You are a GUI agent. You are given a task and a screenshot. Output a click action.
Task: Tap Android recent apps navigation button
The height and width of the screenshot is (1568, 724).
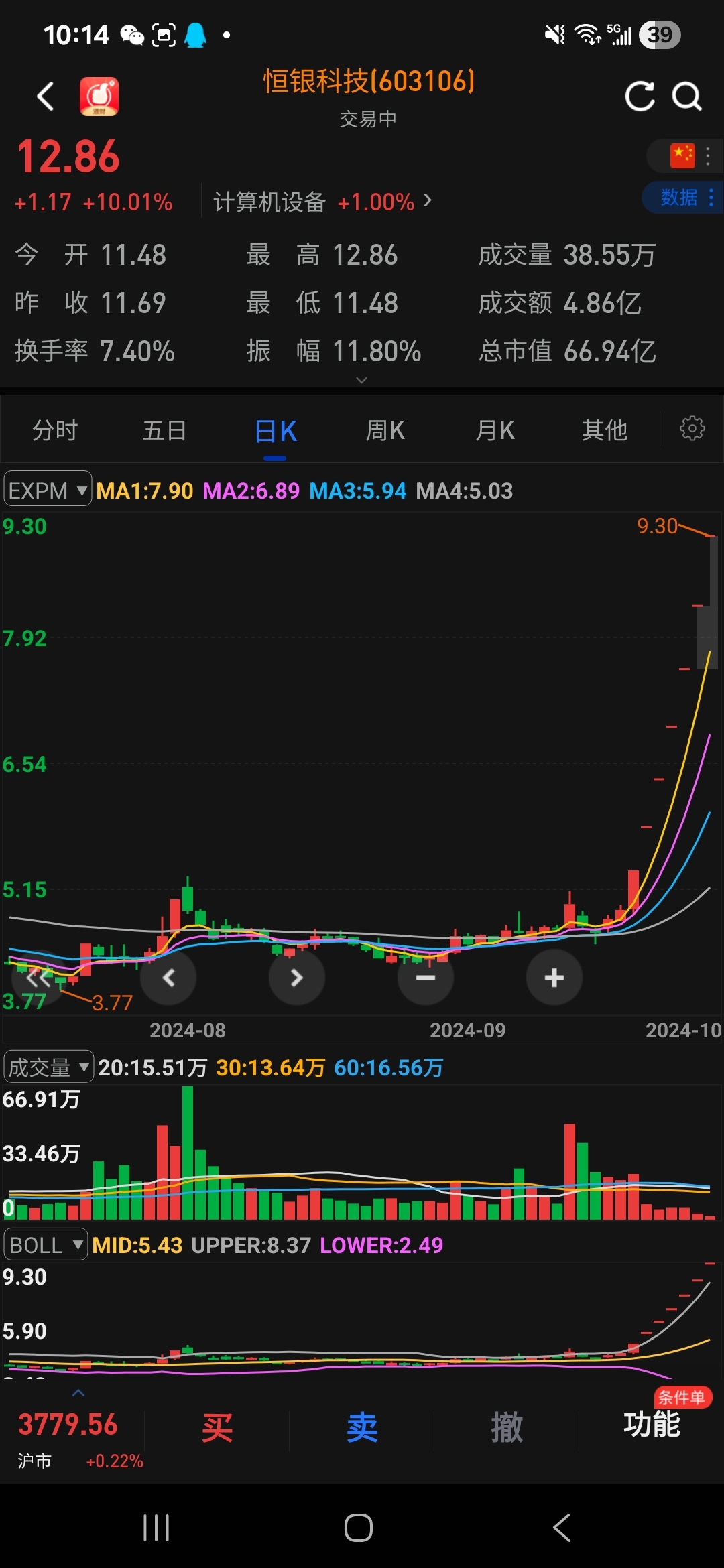tap(156, 1528)
